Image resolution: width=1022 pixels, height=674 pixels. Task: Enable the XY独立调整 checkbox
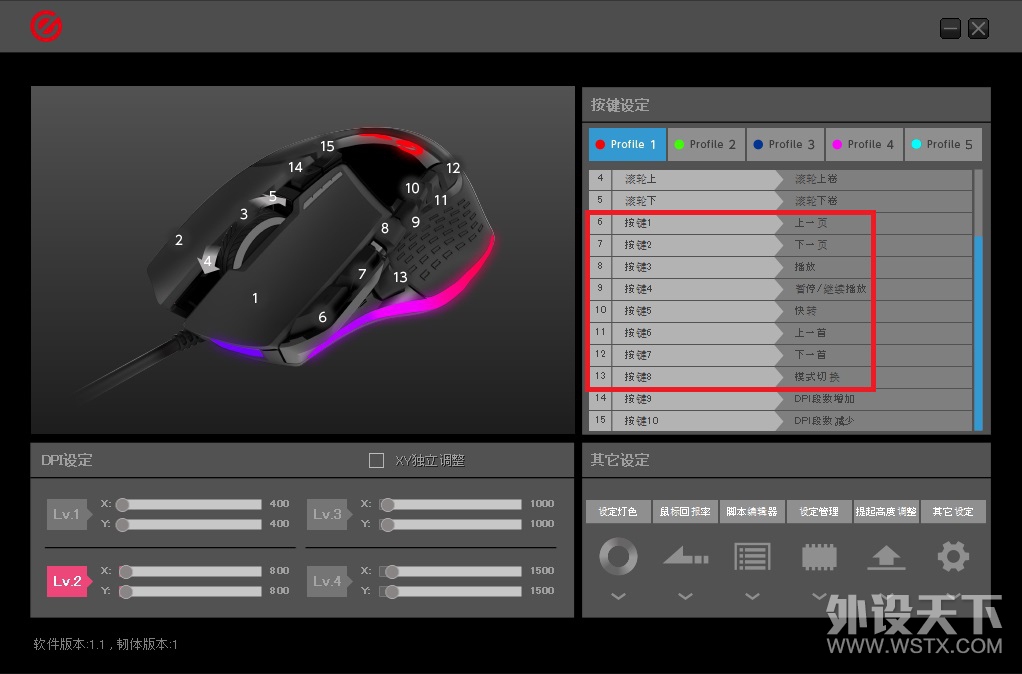pyautogui.click(x=376, y=460)
